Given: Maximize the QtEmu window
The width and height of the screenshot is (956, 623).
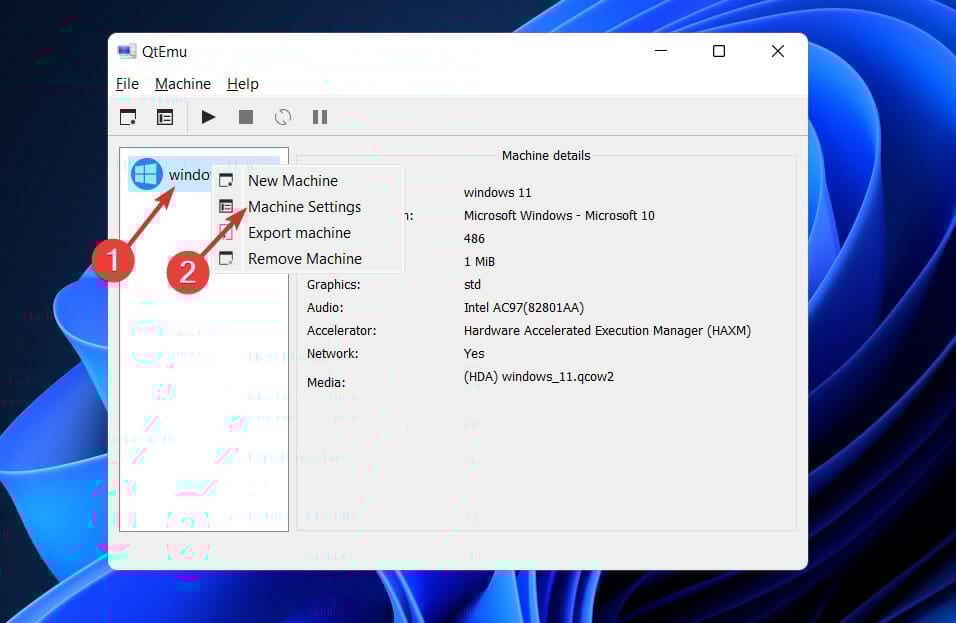Looking at the screenshot, I should (x=719, y=52).
